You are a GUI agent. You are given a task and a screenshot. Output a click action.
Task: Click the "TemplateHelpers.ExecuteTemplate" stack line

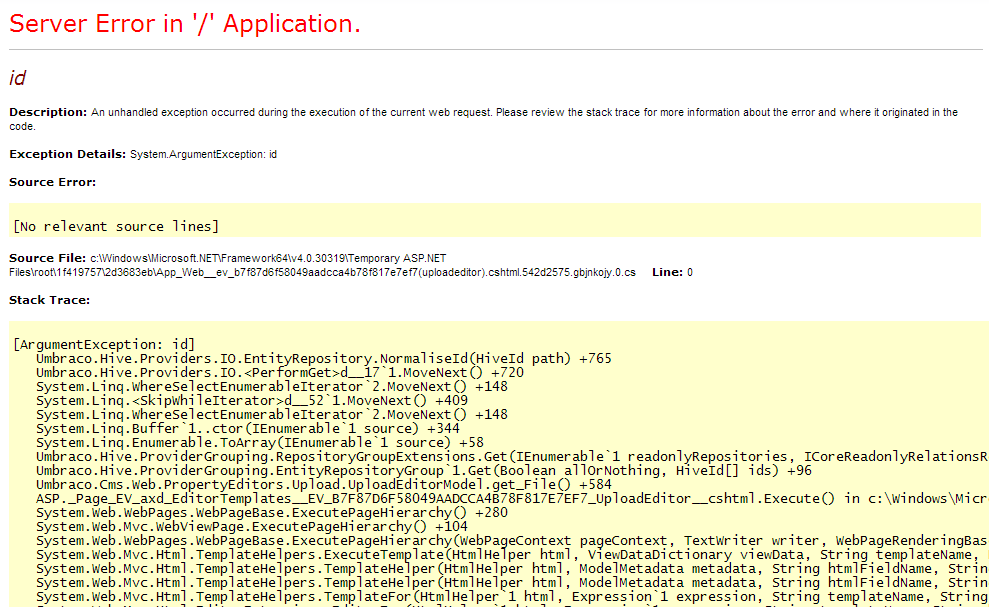512,555
